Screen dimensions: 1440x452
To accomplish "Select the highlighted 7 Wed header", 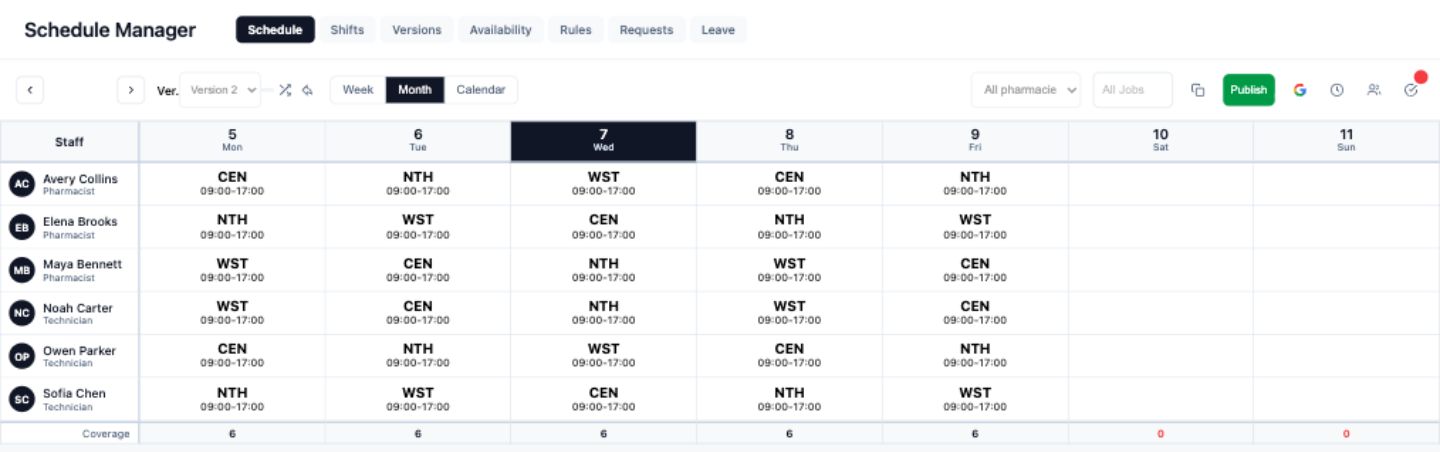I will tap(604, 141).
